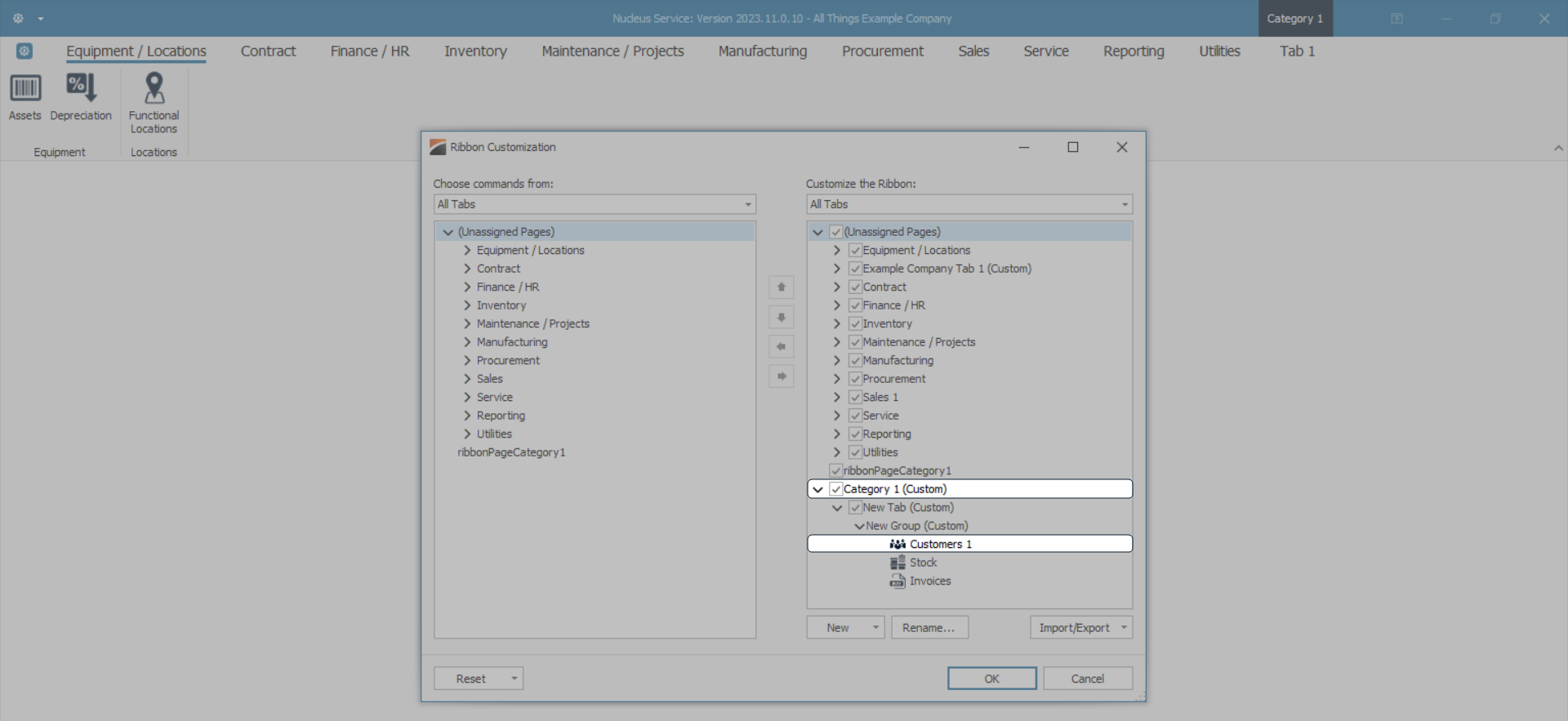Uncheck Finance / HR in the right list
The height and width of the screenshot is (721, 1568).
coord(855,305)
